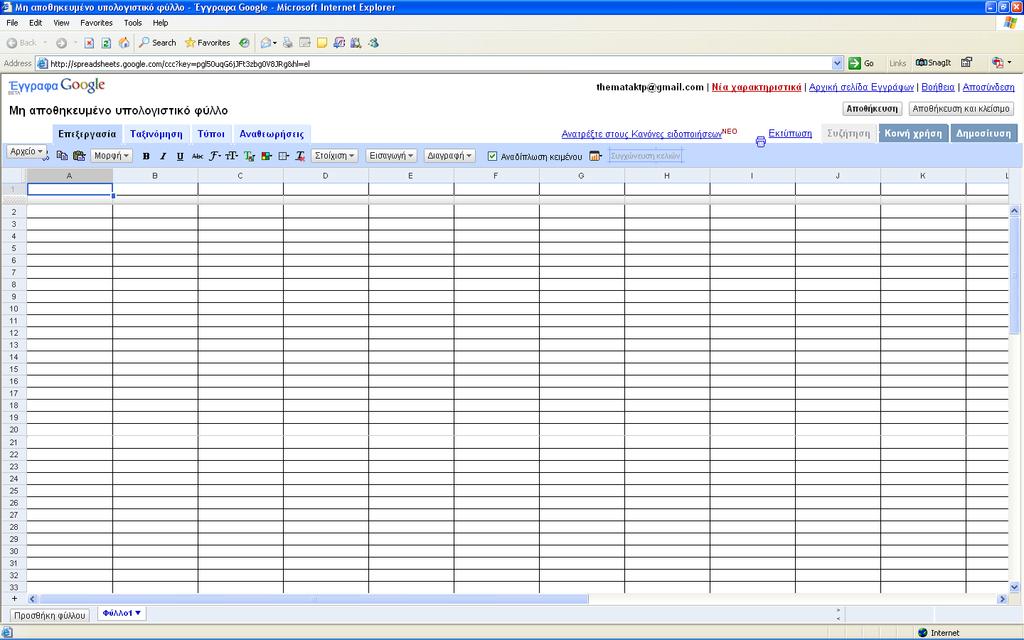Click the Αποσύνδεση link
The width and height of the screenshot is (1024, 640).
988,87
